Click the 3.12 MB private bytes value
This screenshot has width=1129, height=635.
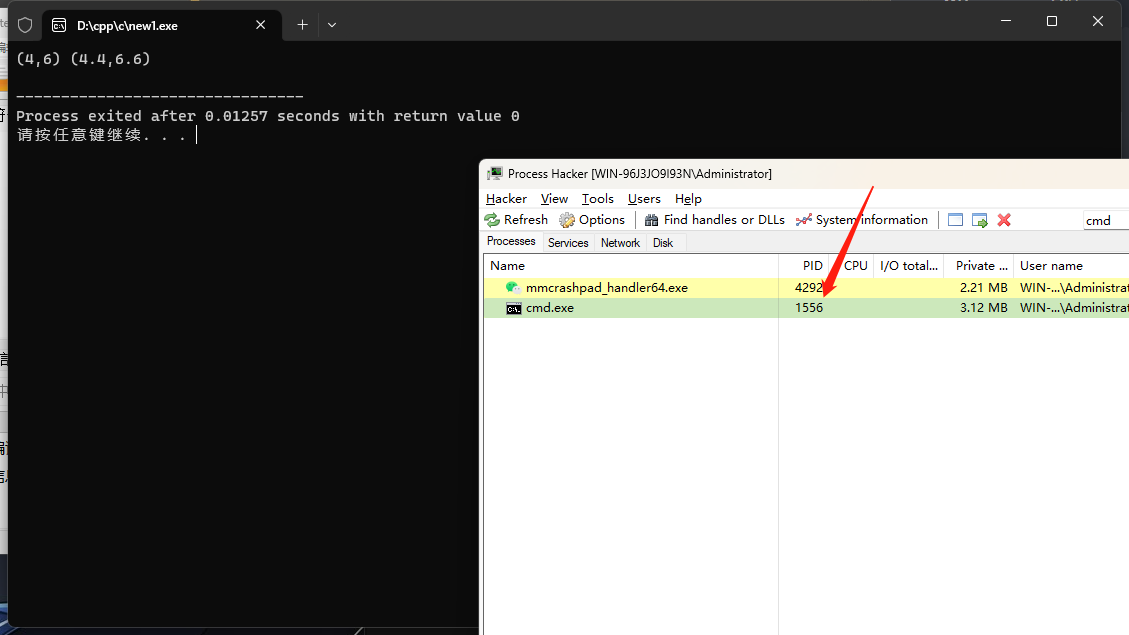(x=984, y=308)
